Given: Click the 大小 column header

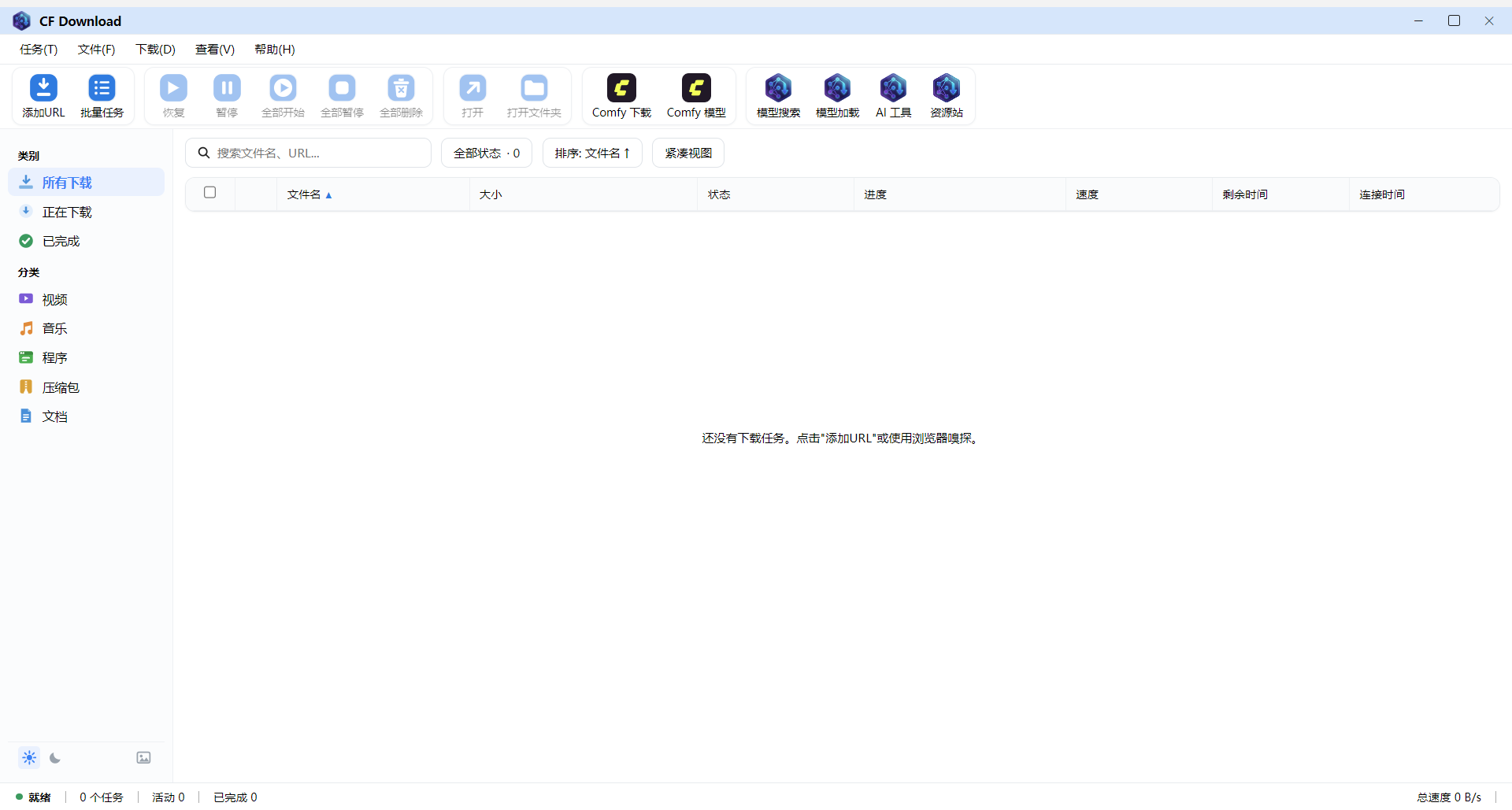Looking at the screenshot, I should click(583, 194).
